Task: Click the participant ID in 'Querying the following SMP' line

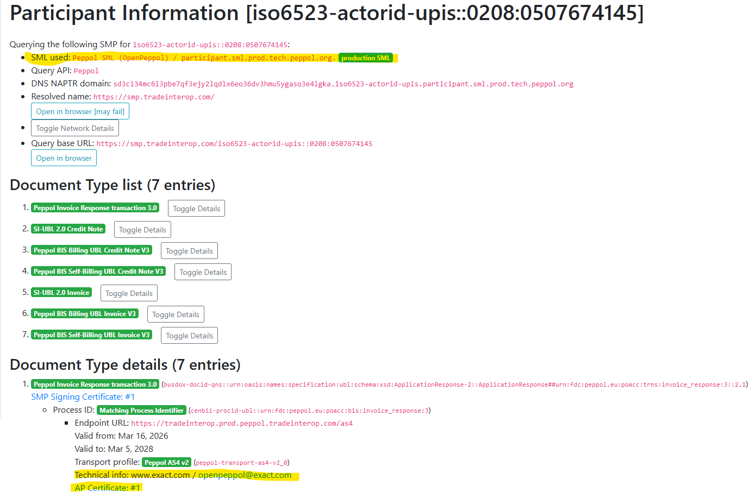Action: pos(210,45)
